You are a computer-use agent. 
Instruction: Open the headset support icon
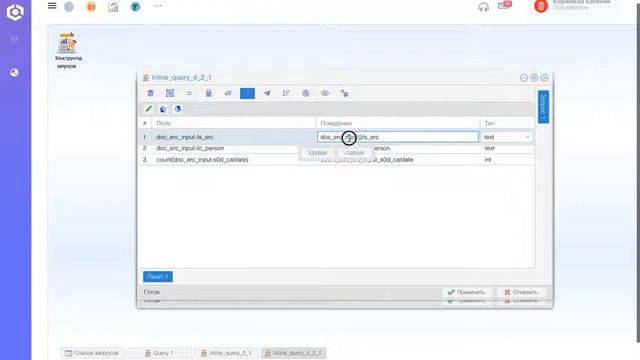[483, 7]
